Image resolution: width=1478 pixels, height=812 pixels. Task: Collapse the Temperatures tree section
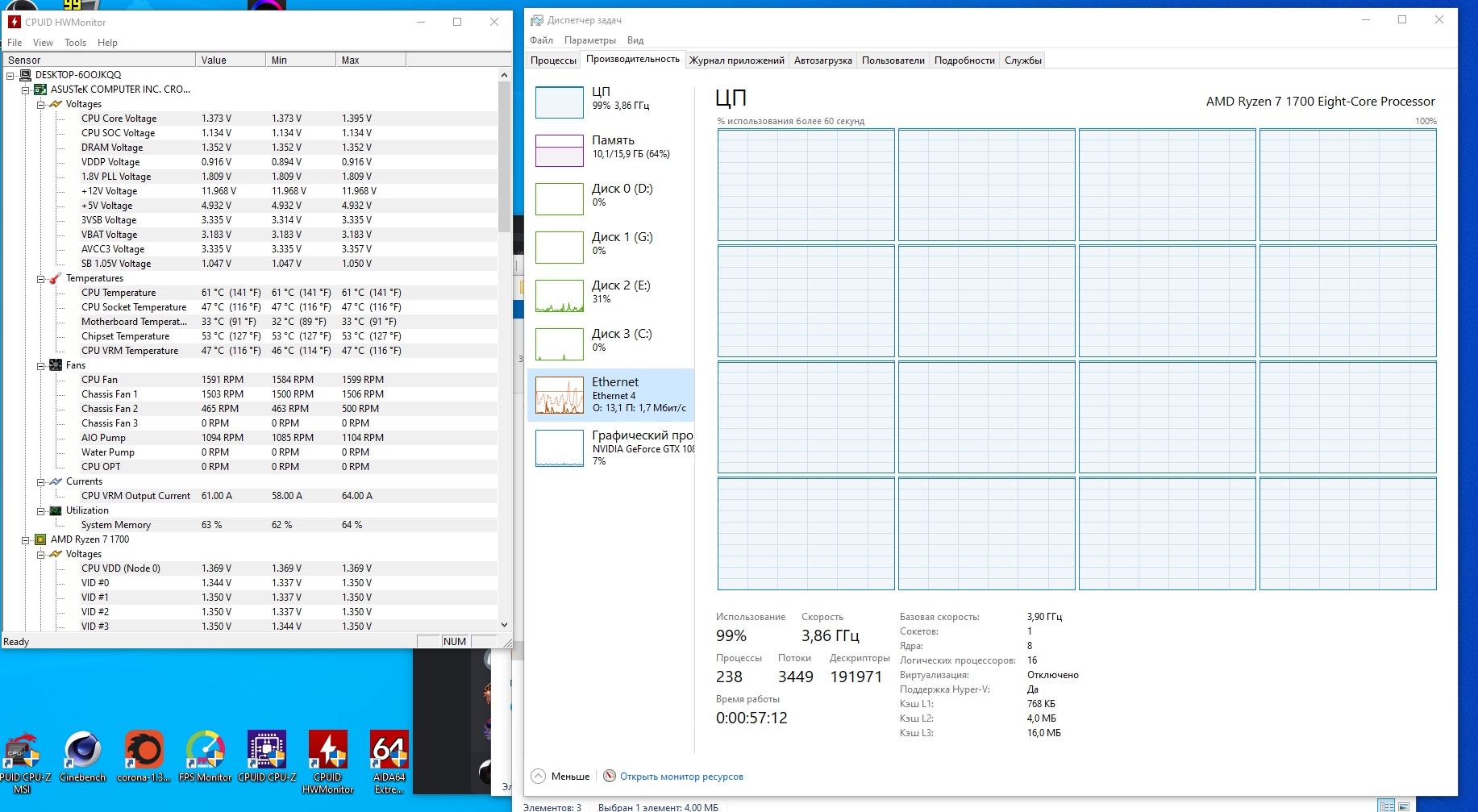tap(40, 279)
